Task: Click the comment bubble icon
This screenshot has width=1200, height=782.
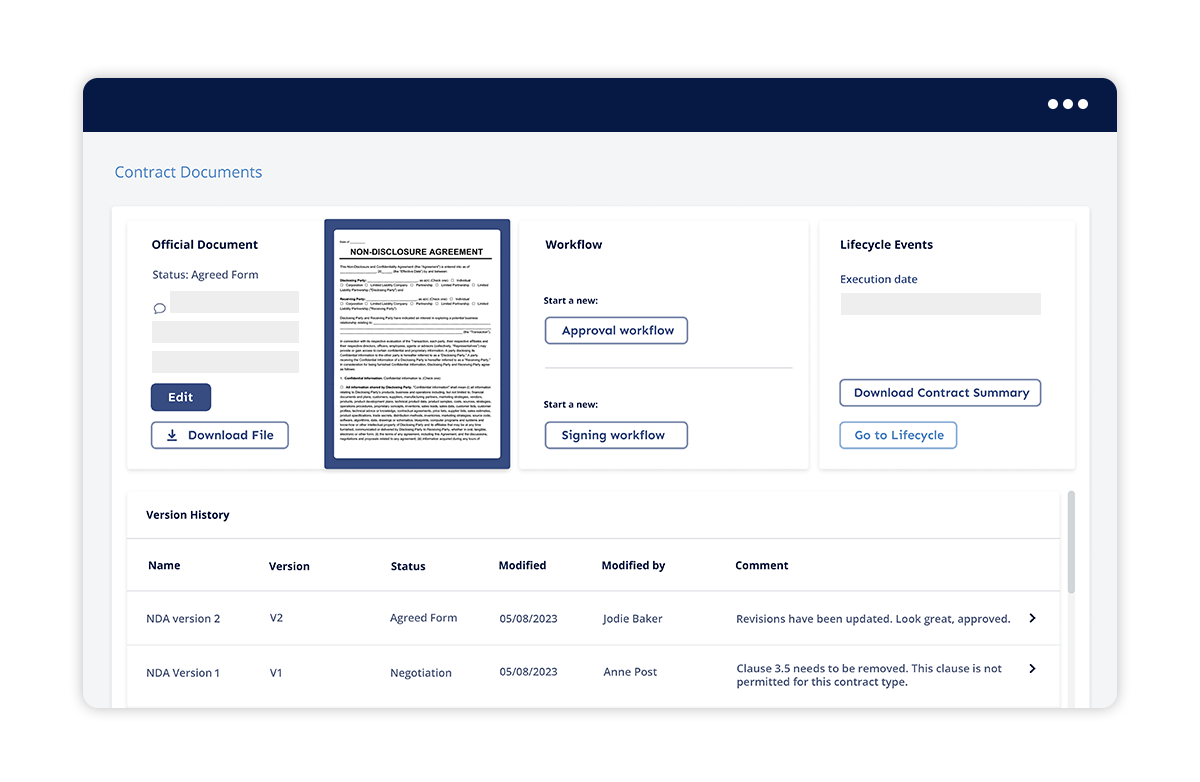Action: coord(159,309)
